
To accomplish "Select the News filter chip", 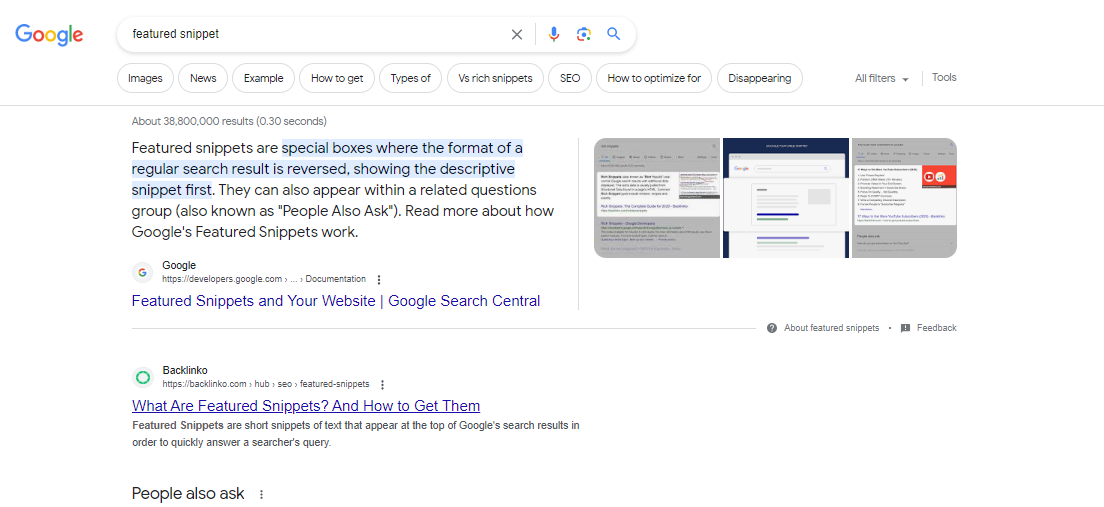I will click(203, 78).
